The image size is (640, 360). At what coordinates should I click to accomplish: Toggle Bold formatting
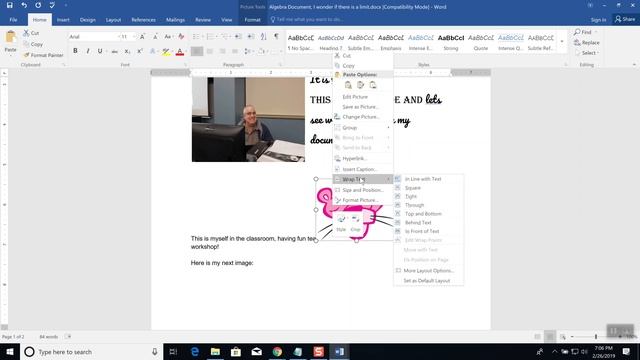coord(75,51)
